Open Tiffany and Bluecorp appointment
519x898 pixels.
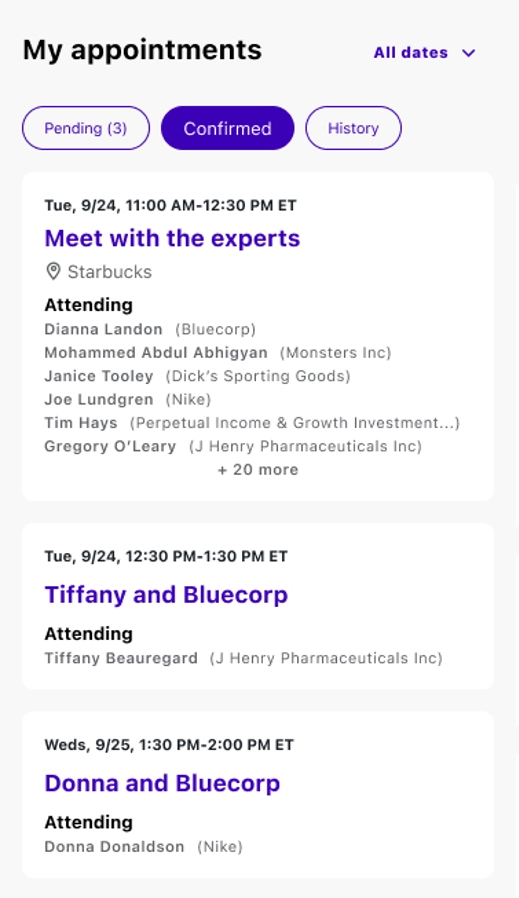166,594
